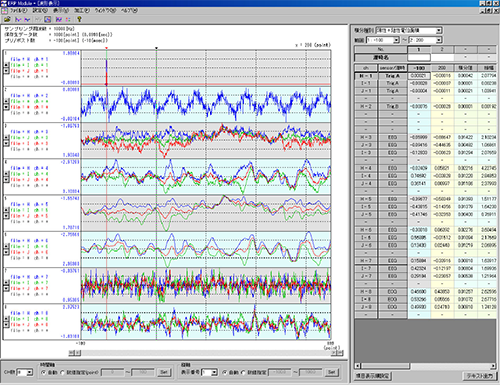500x385 pixels.
Task: Click the open file folder toolbar icon
Action: (x=6, y=19)
